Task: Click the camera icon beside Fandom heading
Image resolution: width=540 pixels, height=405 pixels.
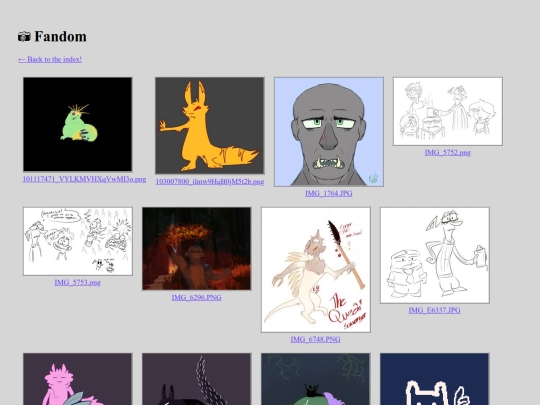Action: (24, 37)
